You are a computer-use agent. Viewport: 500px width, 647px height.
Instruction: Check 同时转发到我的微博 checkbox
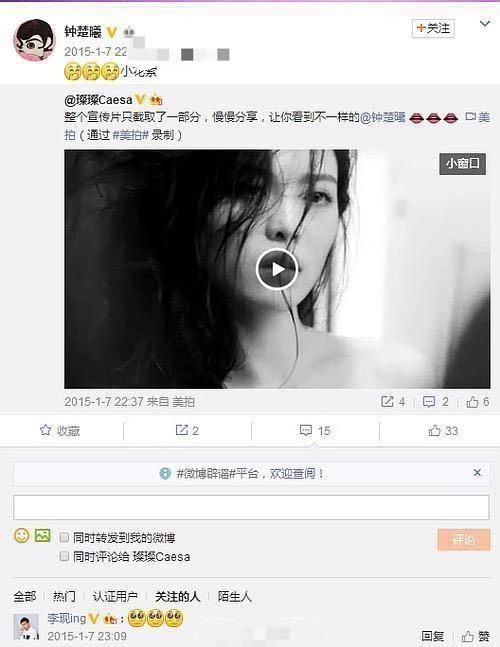pos(64,537)
